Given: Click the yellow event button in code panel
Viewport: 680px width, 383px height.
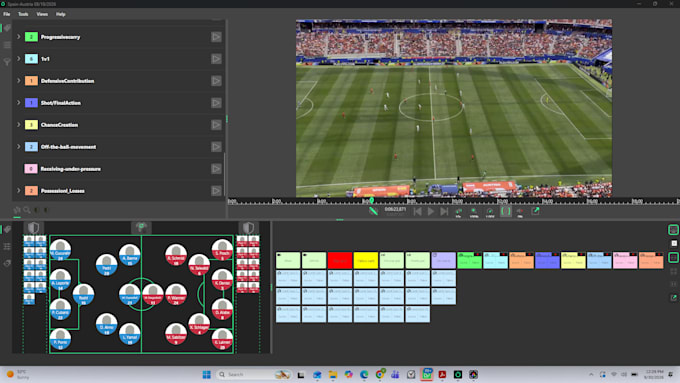Looking at the screenshot, I should (x=366, y=260).
